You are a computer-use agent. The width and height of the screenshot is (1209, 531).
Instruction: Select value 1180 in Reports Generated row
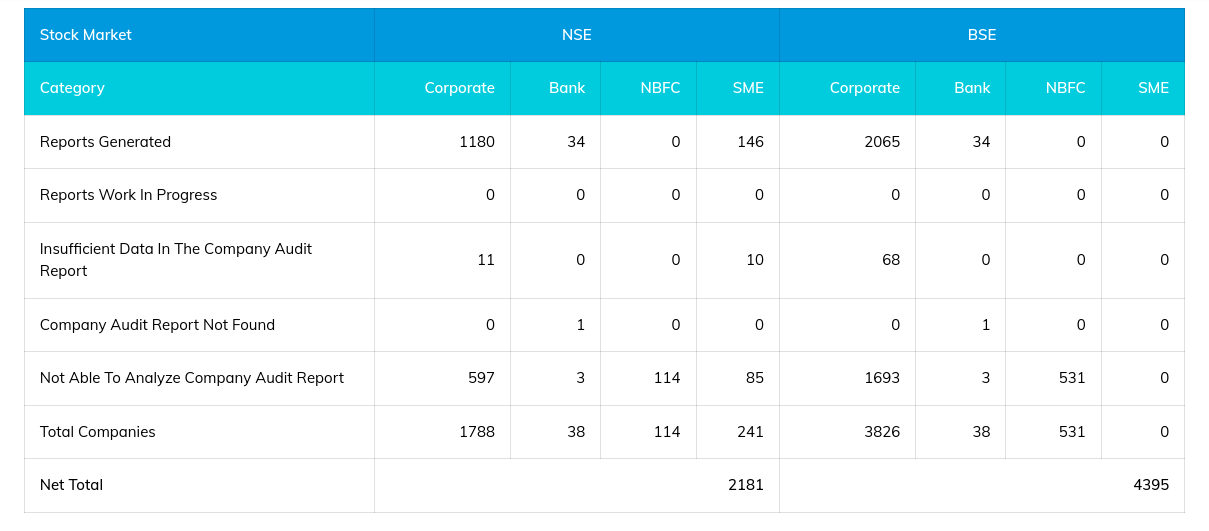pos(477,142)
